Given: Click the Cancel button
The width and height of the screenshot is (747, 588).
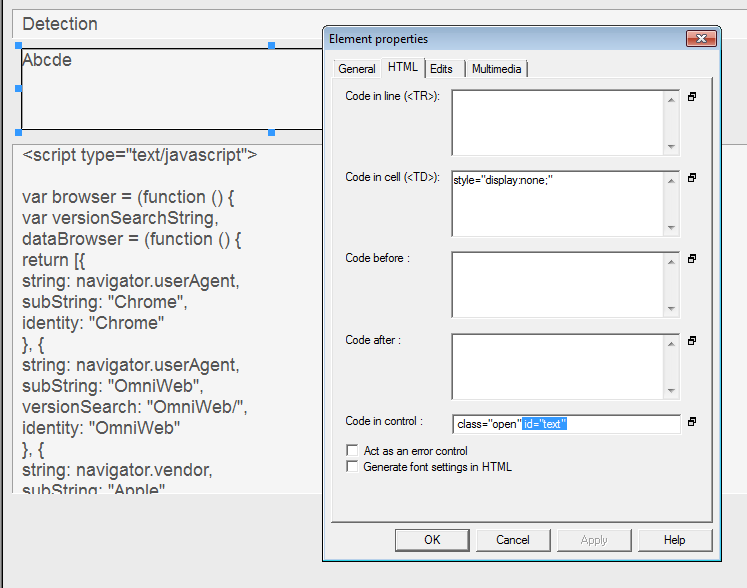Looking at the screenshot, I should (x=513, y=540).
